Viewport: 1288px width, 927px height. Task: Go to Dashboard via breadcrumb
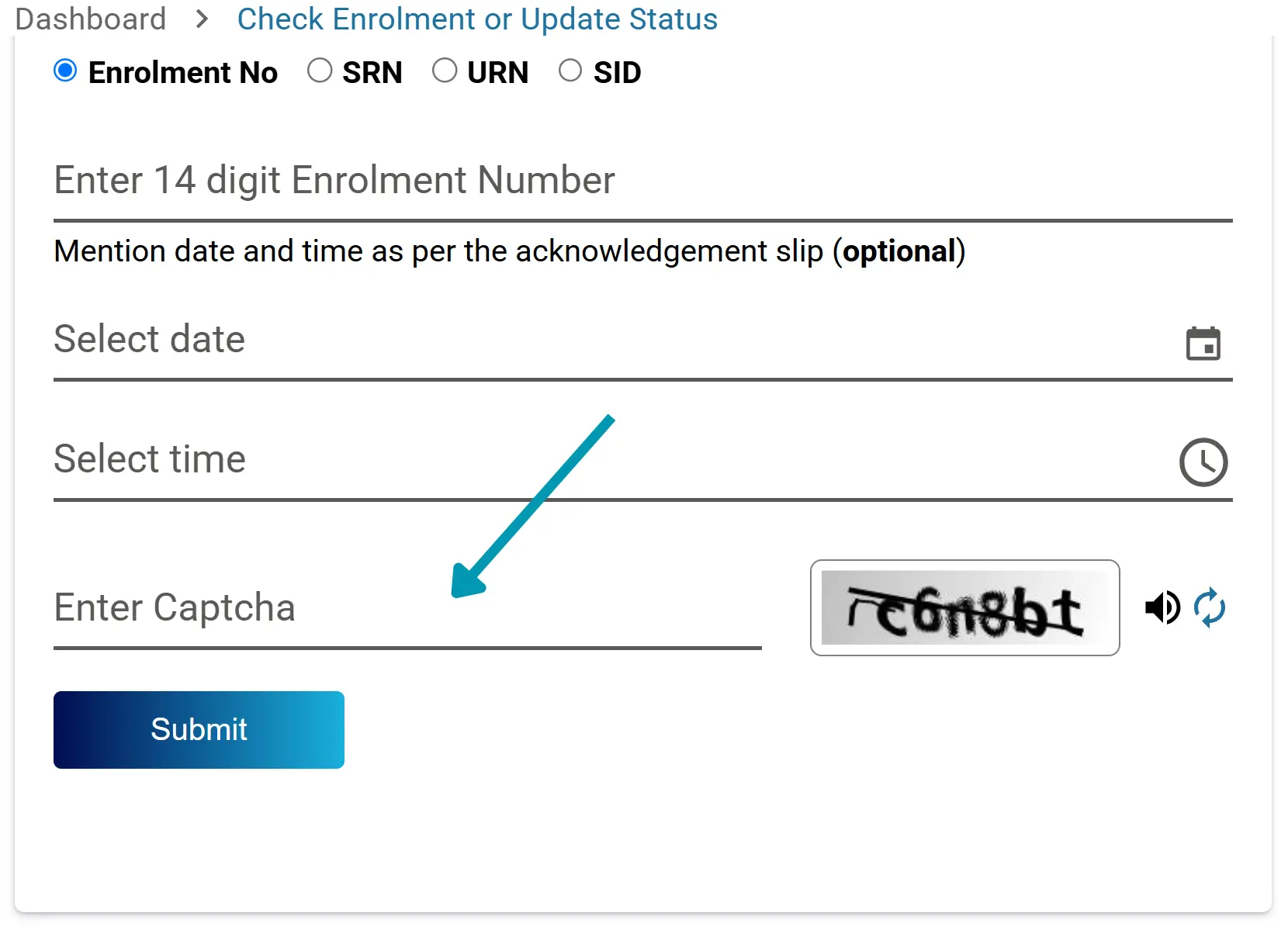tap(91, 19)
